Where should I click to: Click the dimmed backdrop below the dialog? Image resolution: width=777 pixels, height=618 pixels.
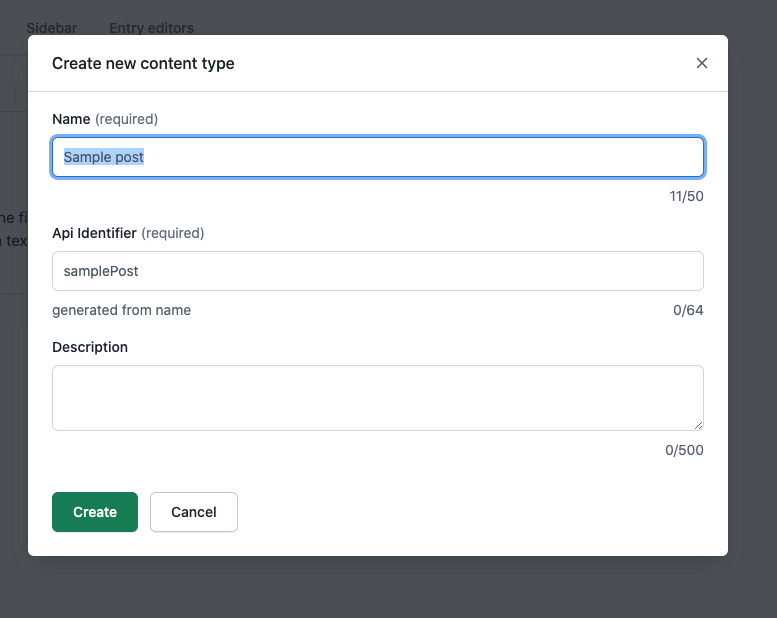388,588
